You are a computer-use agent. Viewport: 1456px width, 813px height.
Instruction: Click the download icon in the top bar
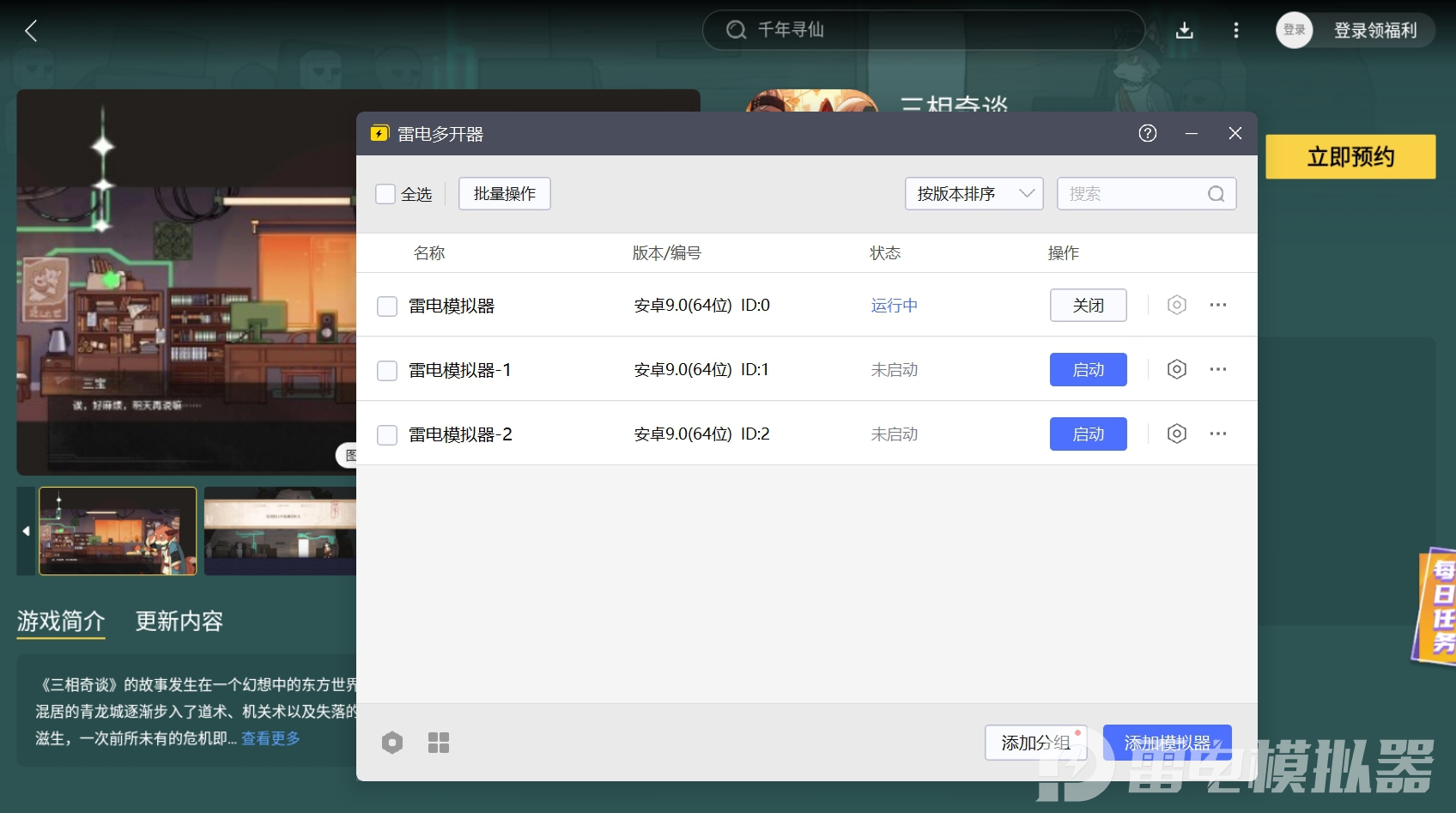pos(1184,30)
